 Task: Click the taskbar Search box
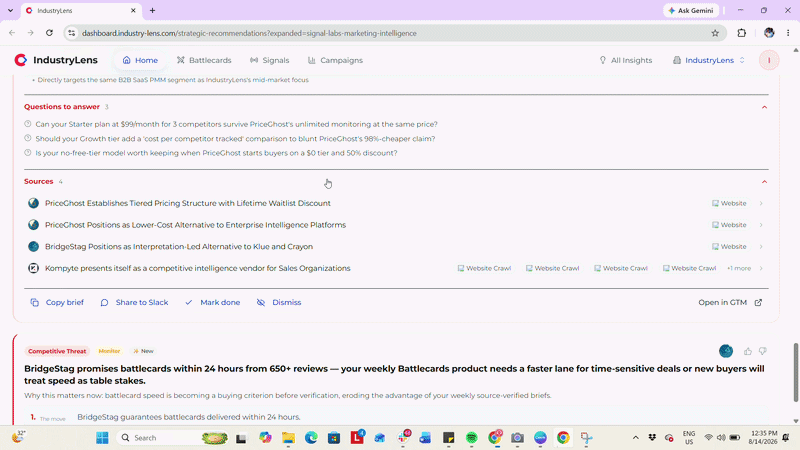[172, 438]
